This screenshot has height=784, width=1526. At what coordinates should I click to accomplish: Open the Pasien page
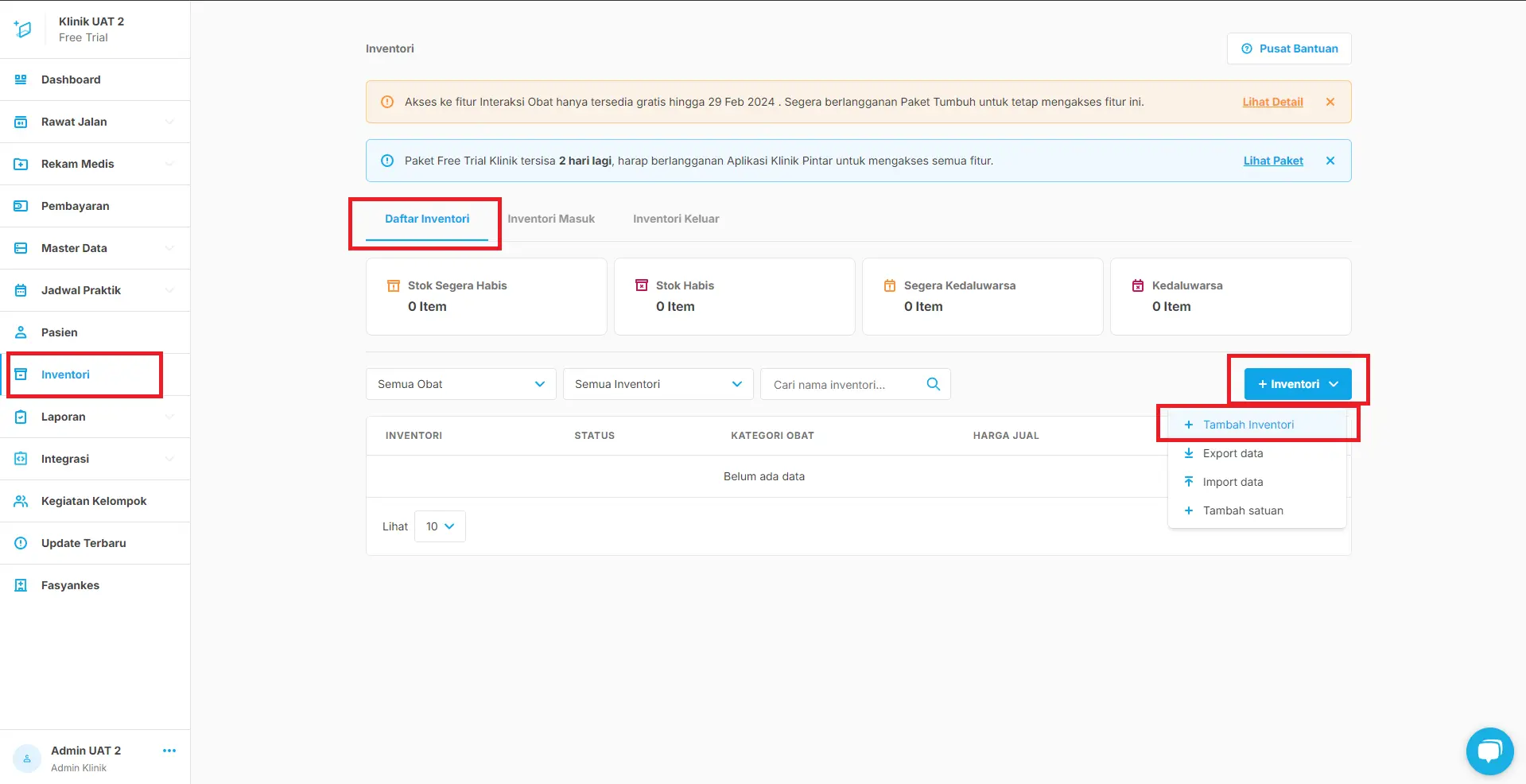[x=95, y=332]
